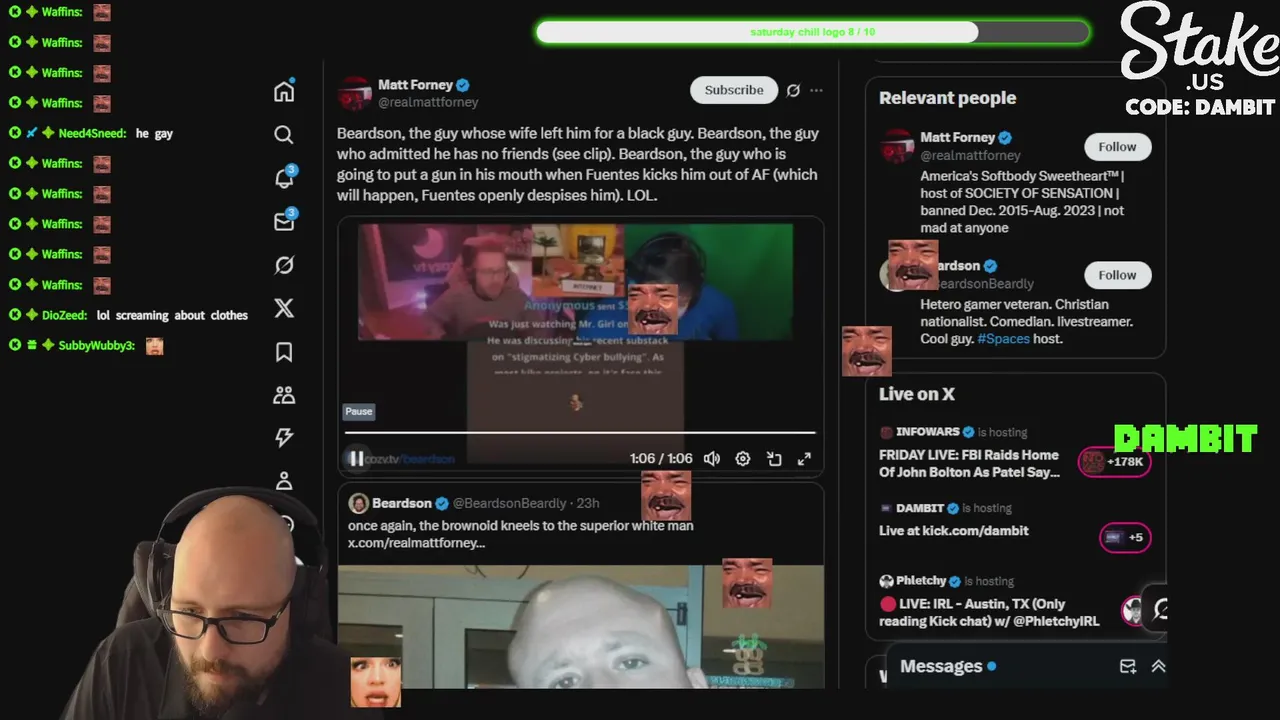Click the Live on X heading
The height and width of the screenshot is (720, 1280).
click(917, 394)
